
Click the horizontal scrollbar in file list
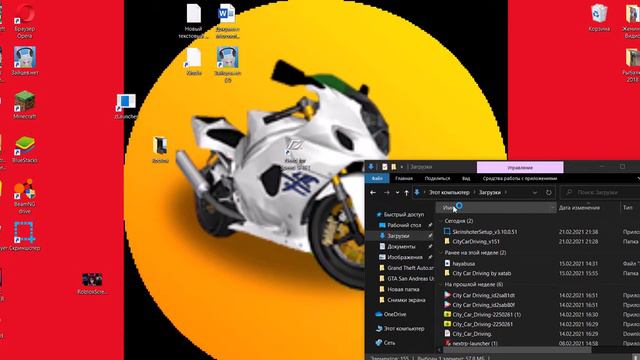(517, 350)
